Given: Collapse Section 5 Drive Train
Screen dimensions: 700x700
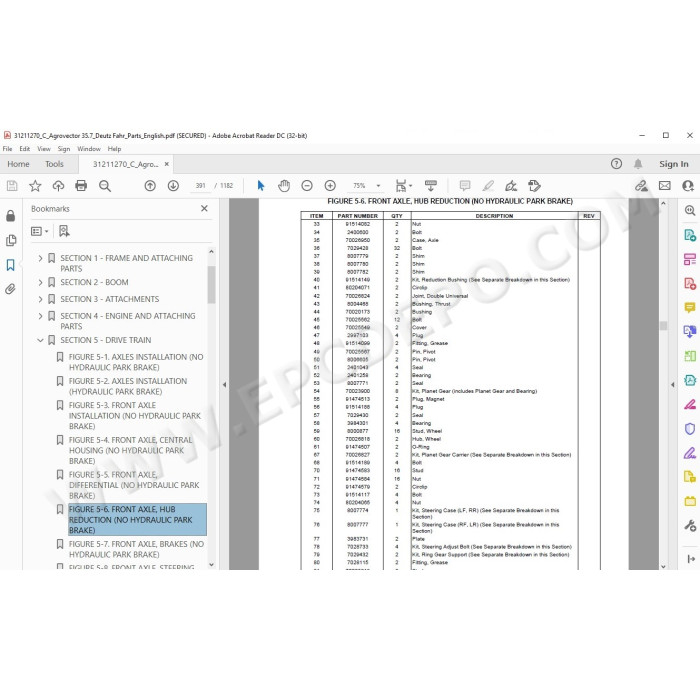Looking at the screenshot, I should (41, 340).
